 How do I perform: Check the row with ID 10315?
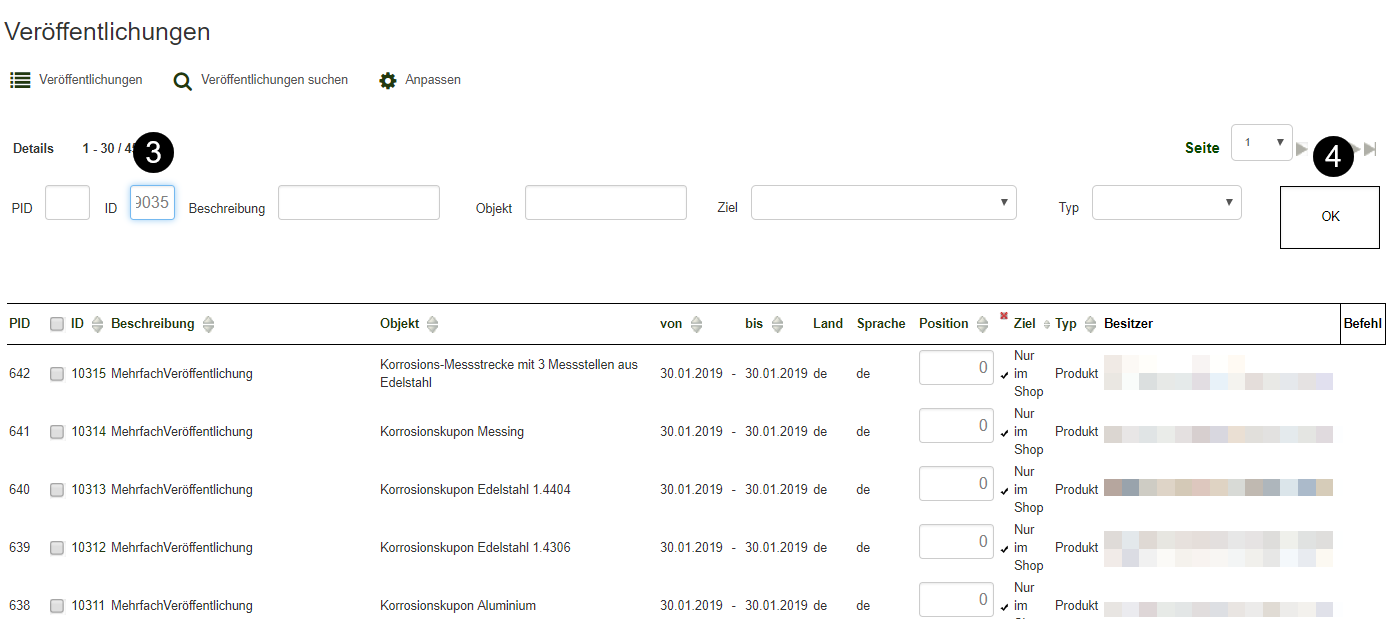[x=57, y=374]
